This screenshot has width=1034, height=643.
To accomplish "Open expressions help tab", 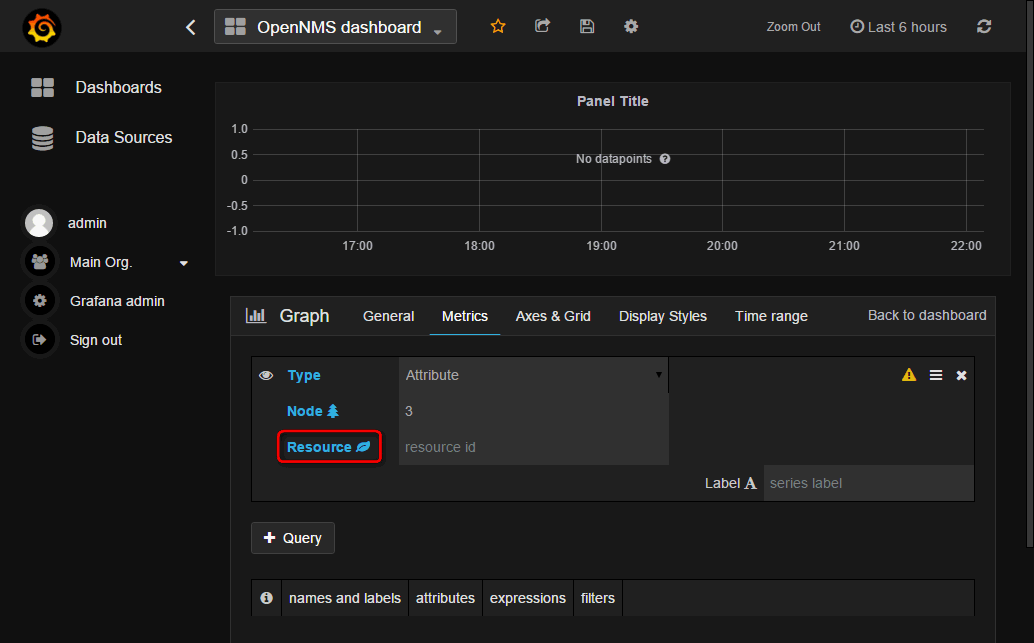I will pyautogui.click(x=528, y=598).
